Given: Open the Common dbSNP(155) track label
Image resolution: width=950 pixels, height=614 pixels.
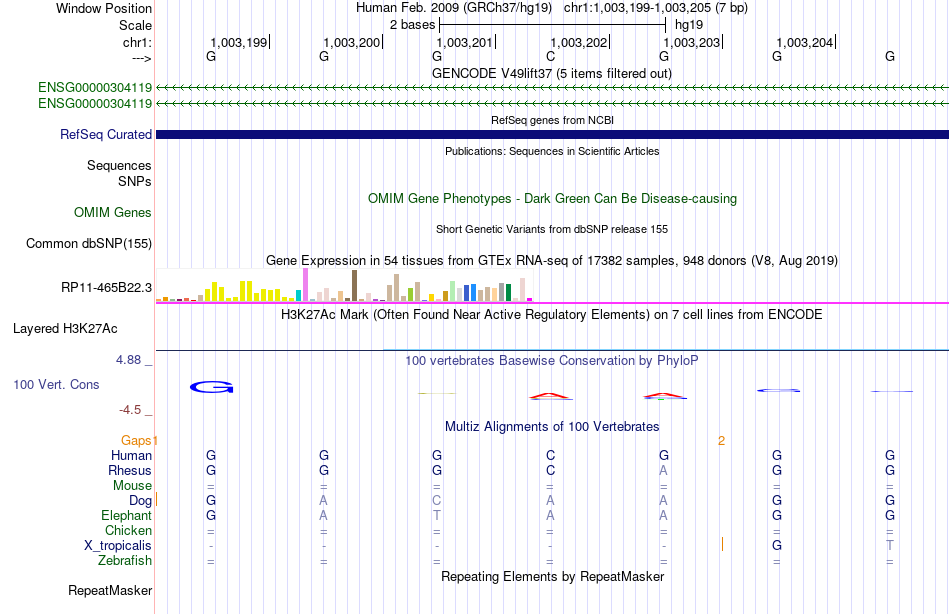Looking at the screenshot, I should click(x=89, y=244).
